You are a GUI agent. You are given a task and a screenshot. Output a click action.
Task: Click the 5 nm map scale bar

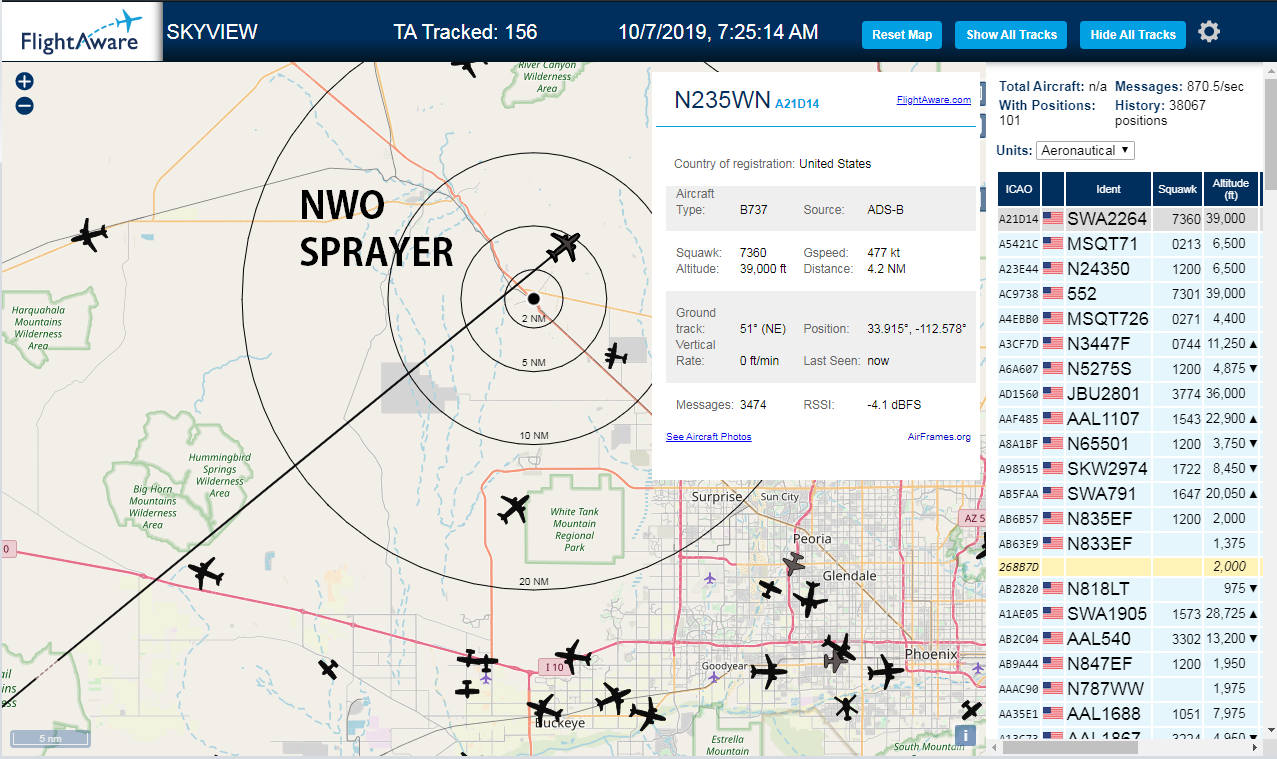pos(50,739)
